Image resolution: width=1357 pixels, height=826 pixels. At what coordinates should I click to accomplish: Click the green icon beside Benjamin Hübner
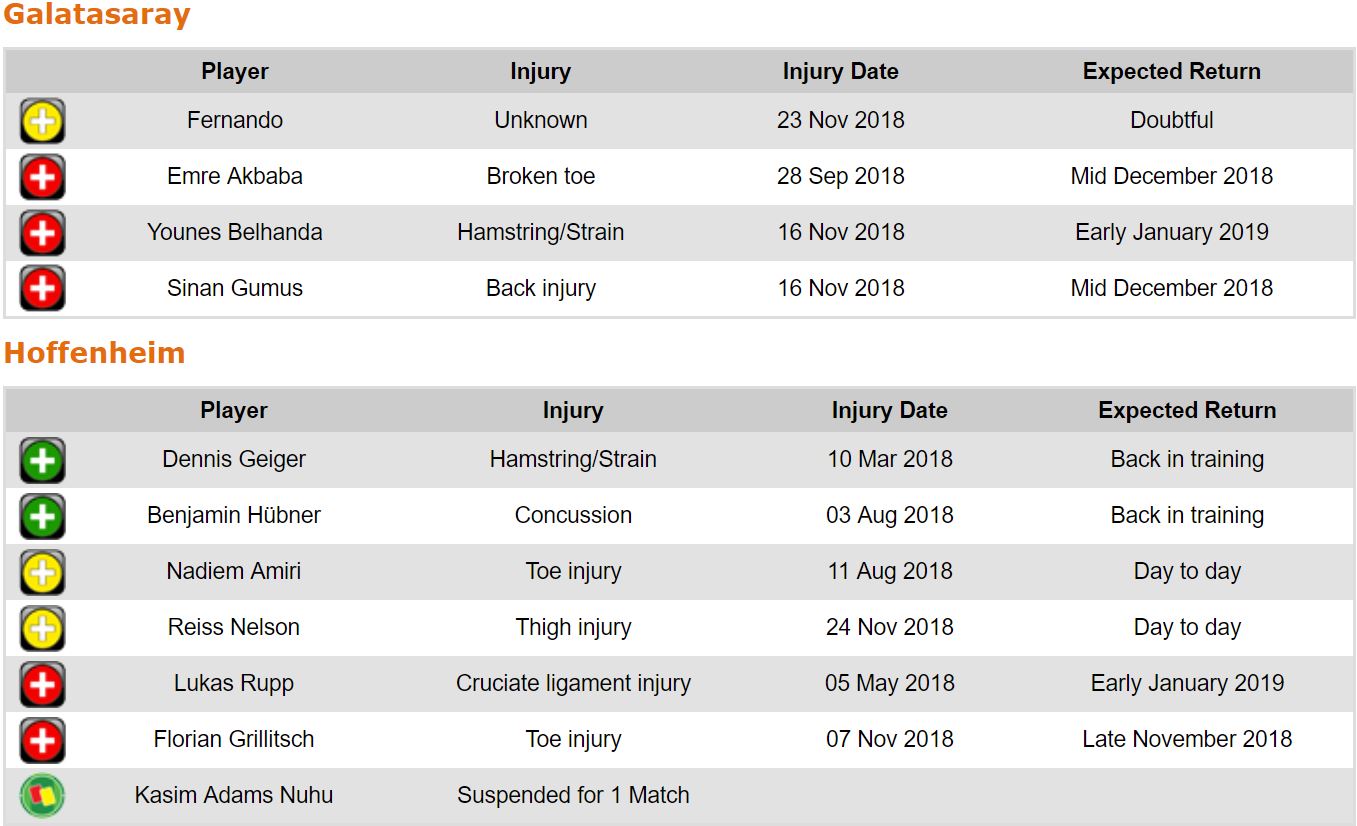[42, 517]
